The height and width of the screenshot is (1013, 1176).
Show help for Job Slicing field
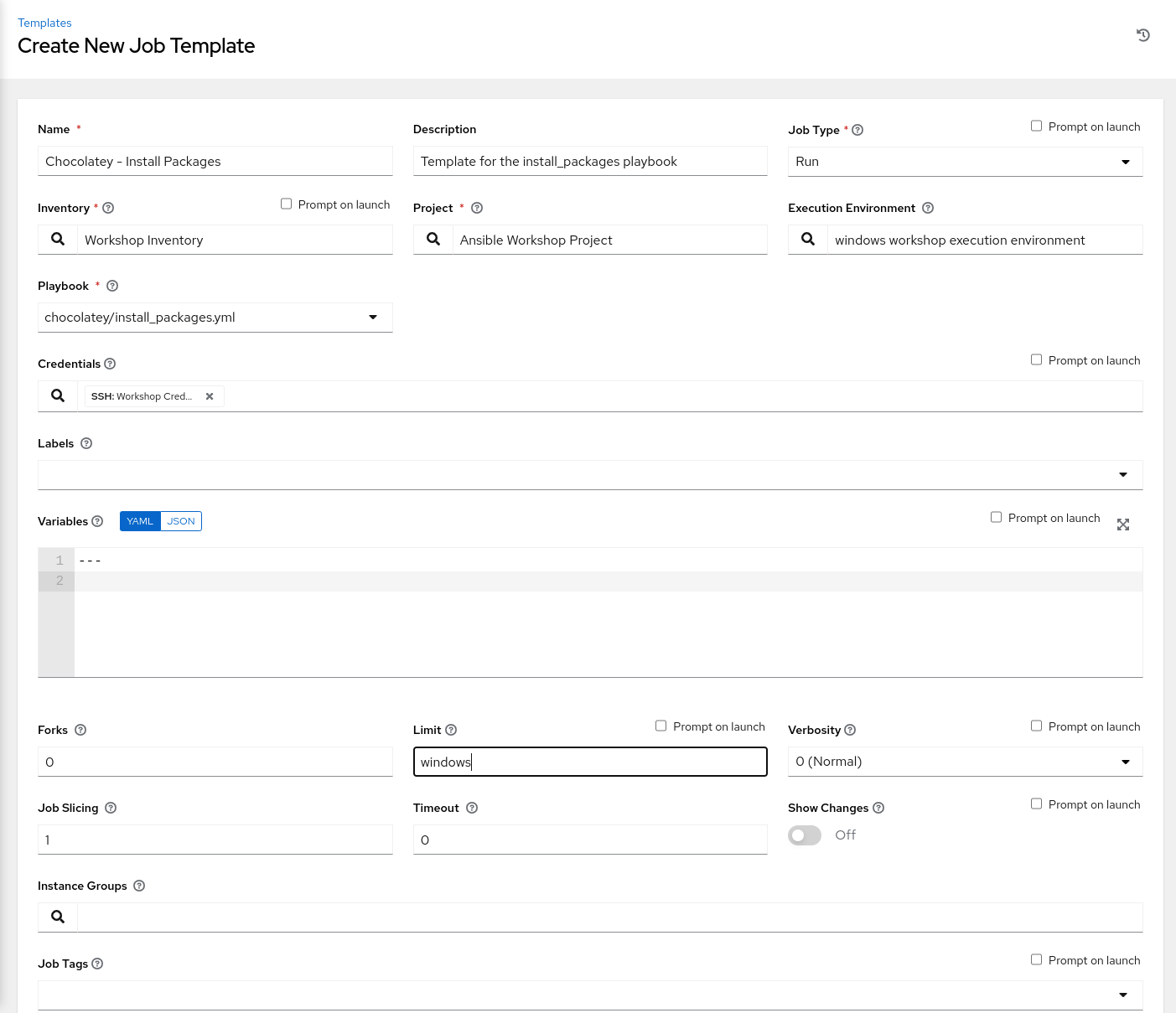pyautogui.click(x=111, y=808)
